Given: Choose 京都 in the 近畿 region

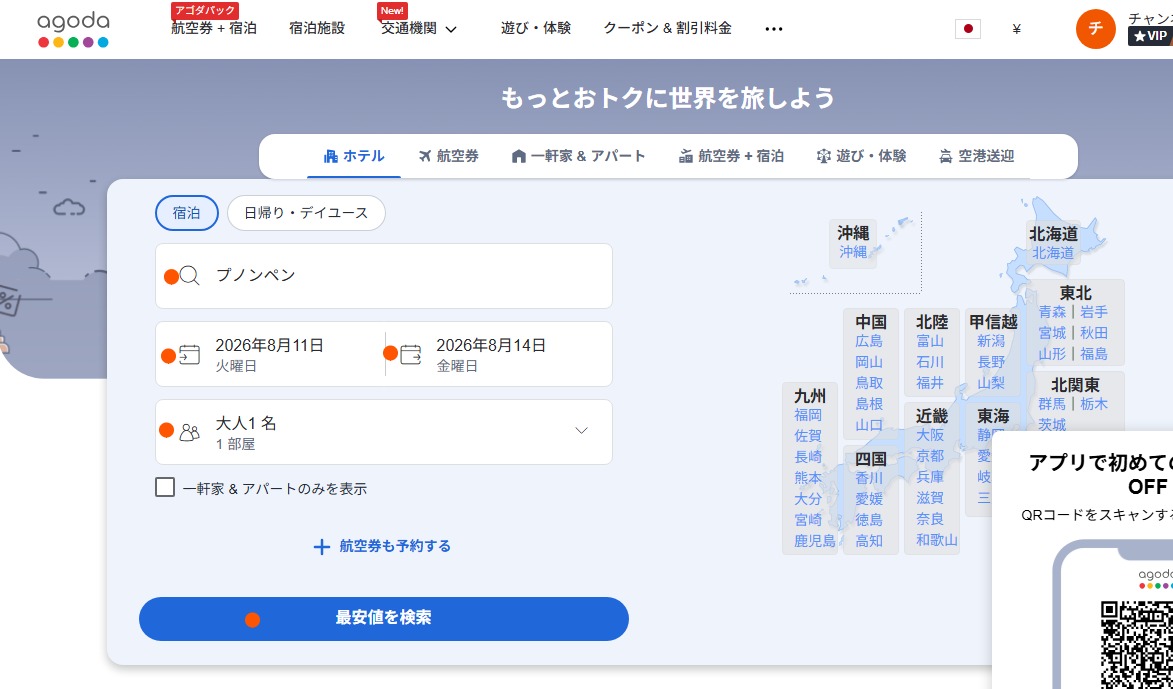Looking at the screenshot, I should 931,456.
